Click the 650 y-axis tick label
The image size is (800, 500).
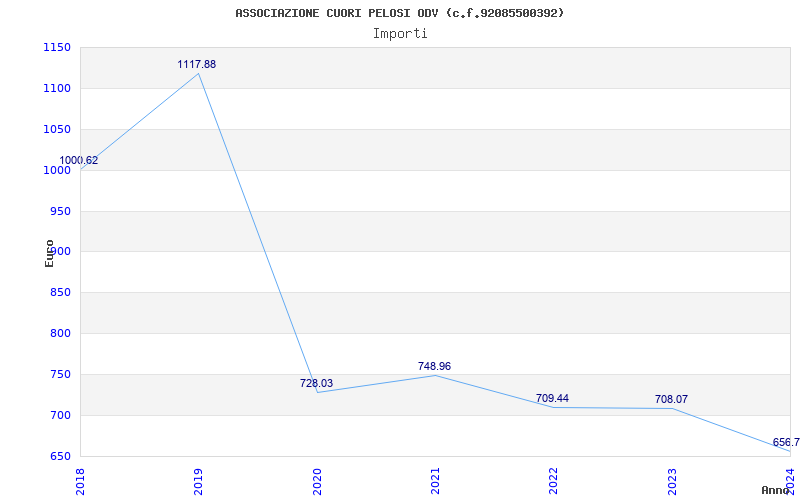coord(60,456)
